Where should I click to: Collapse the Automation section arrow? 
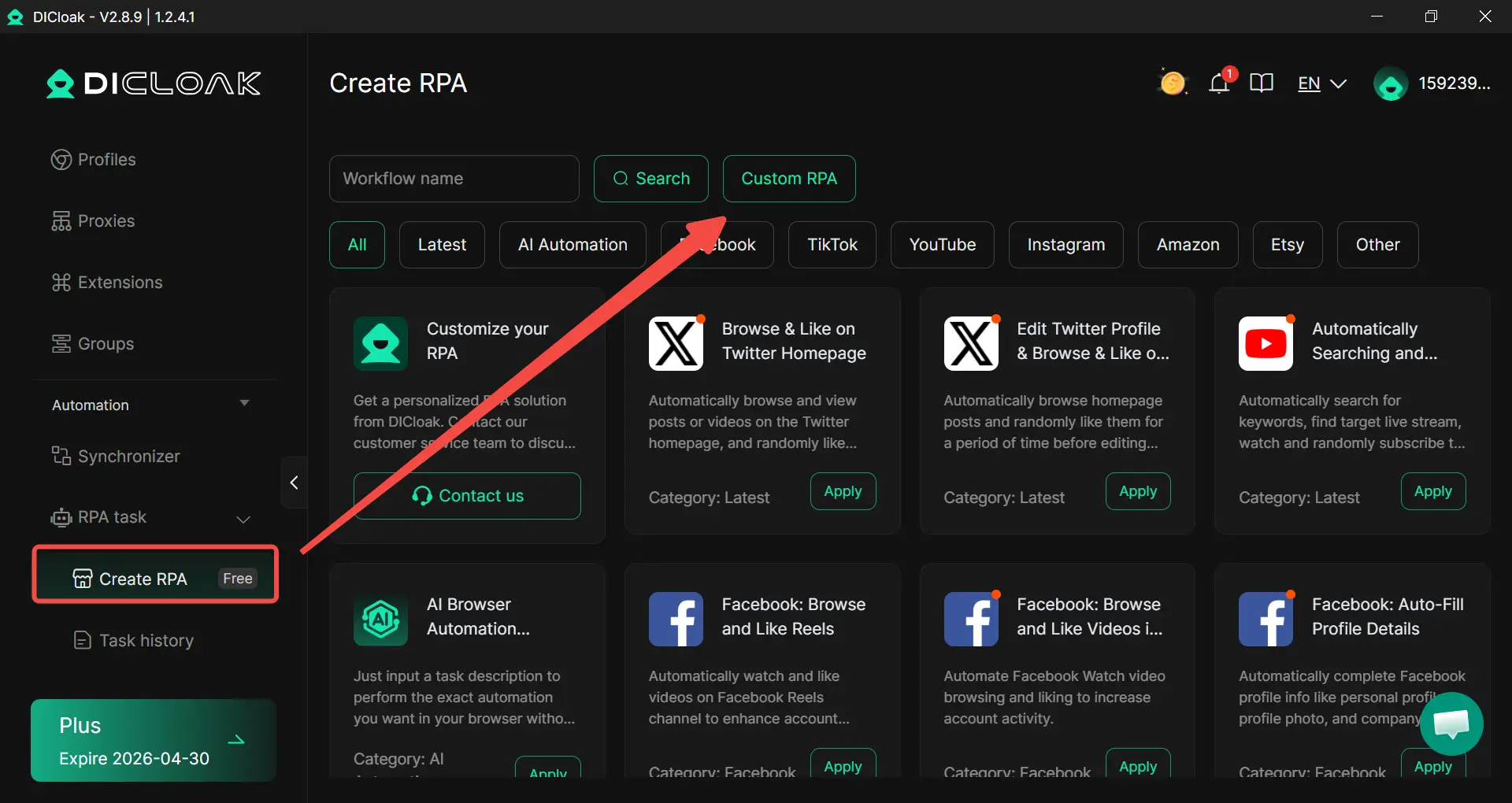coord(244,404)
